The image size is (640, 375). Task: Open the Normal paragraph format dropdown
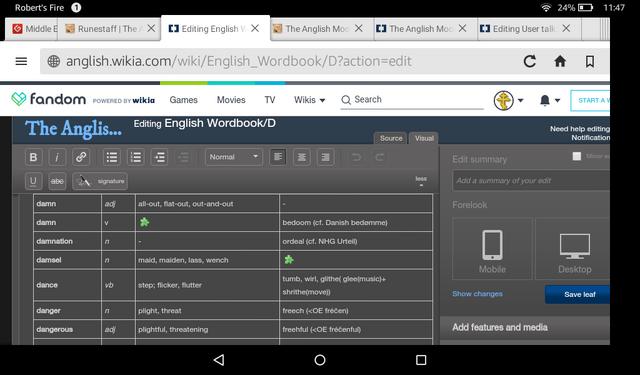(x=233, y=157)
